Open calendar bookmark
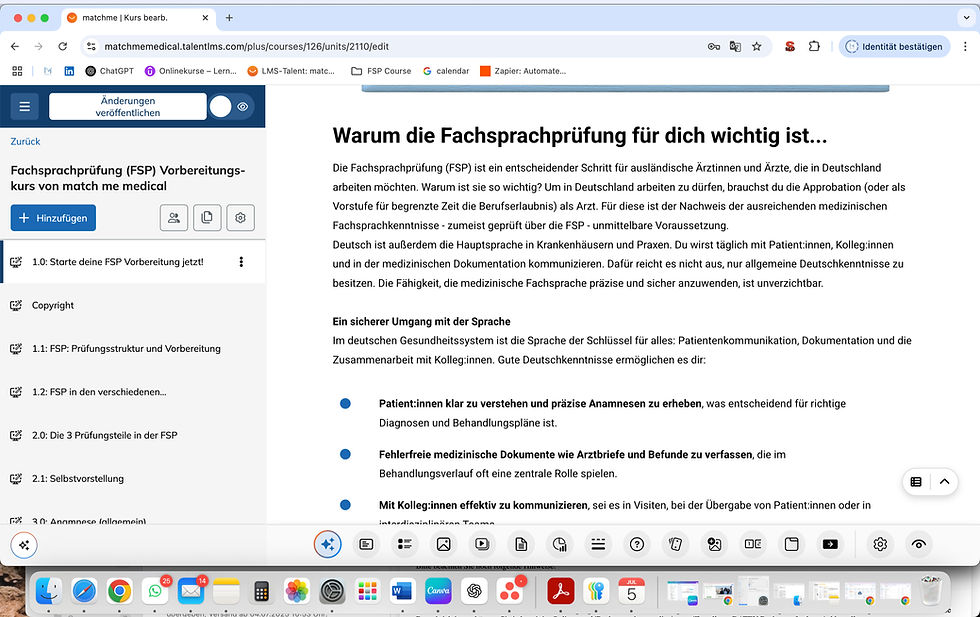 point(446,71)
